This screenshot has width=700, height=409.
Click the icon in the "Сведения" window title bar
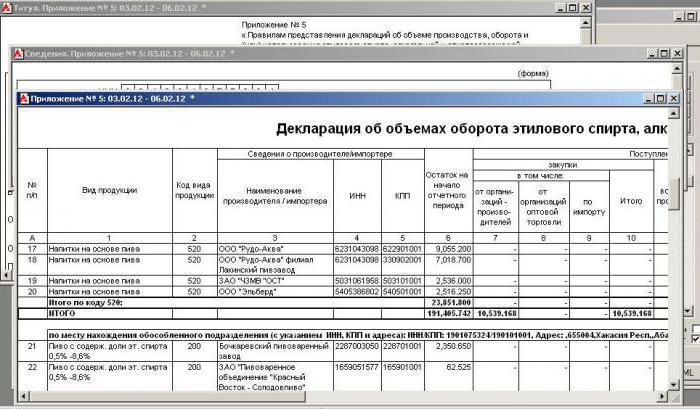pyautogui.click(x=17, y=53)
